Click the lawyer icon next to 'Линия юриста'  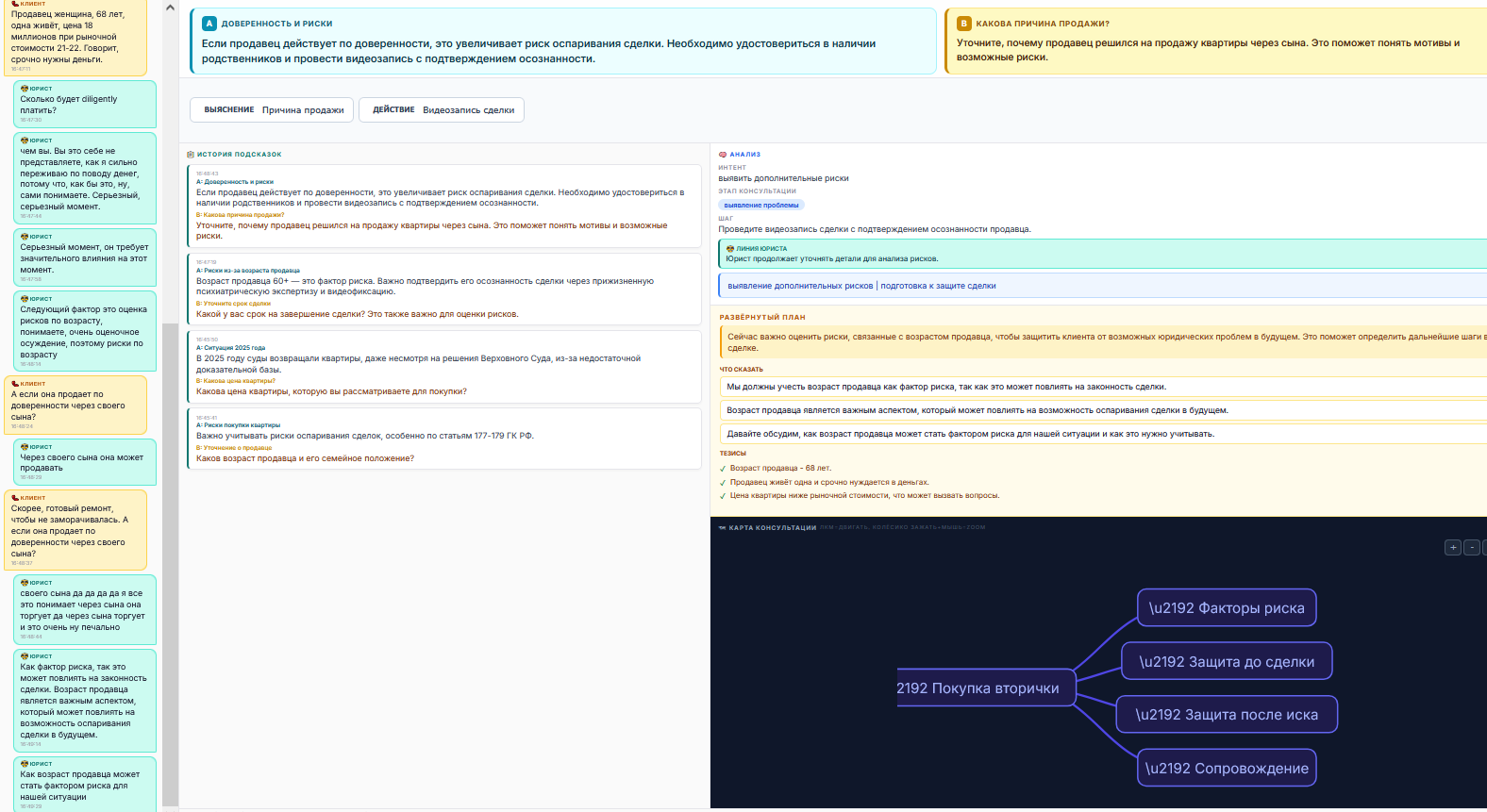pyautogui.click(x=730, y=249)
